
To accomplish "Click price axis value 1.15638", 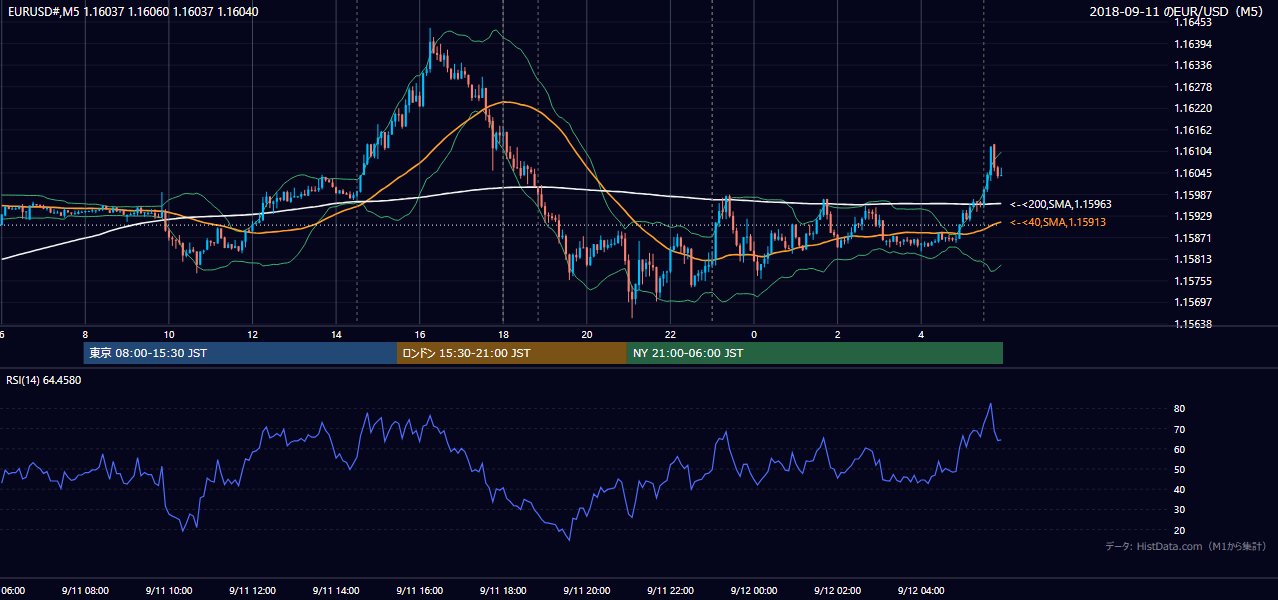I will click(x=1192, y=324).
